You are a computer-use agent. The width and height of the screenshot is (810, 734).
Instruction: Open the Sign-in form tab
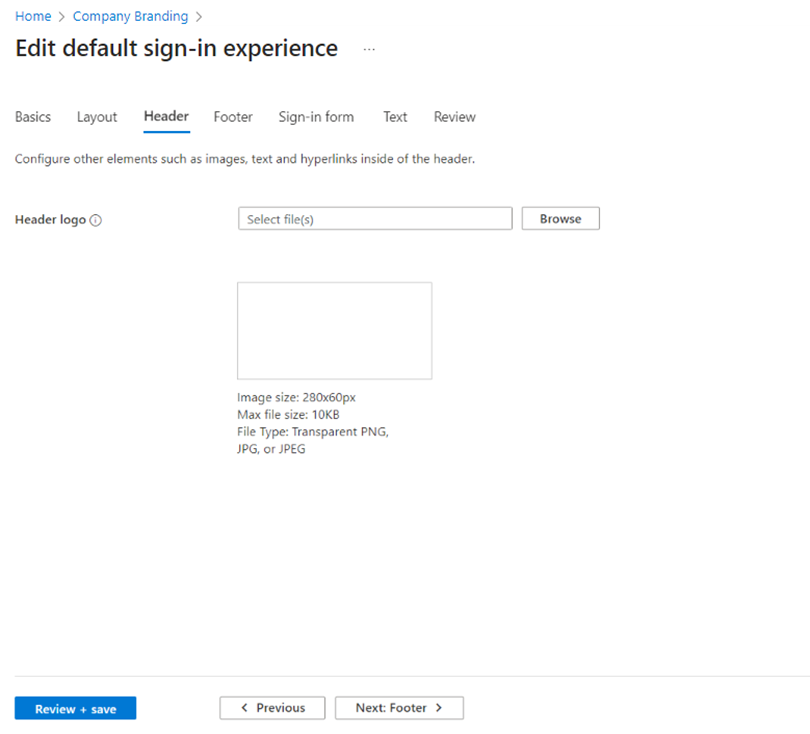click(315, 117)
